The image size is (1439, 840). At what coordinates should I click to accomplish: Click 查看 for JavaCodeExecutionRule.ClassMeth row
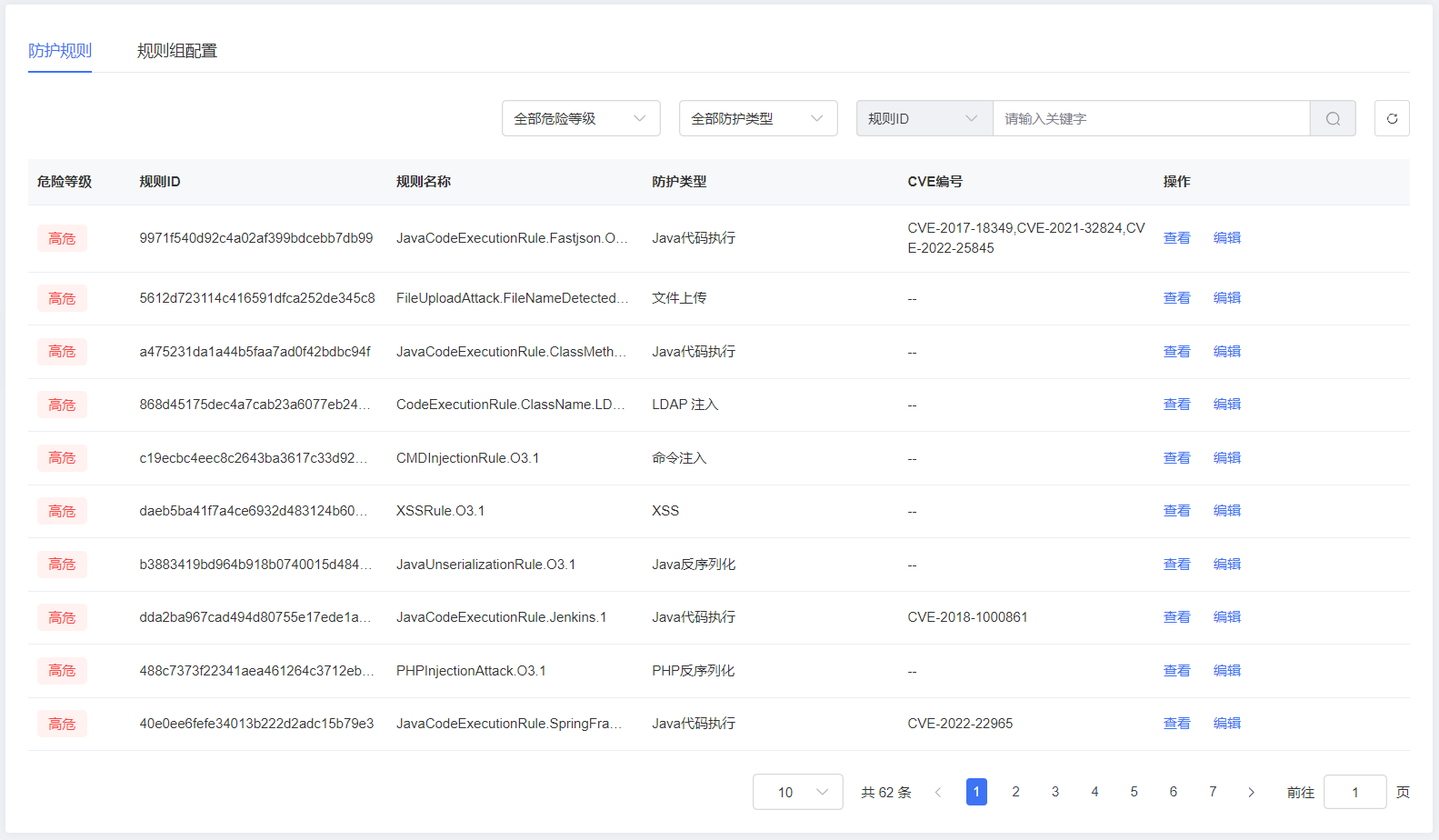coord(1177,352)
